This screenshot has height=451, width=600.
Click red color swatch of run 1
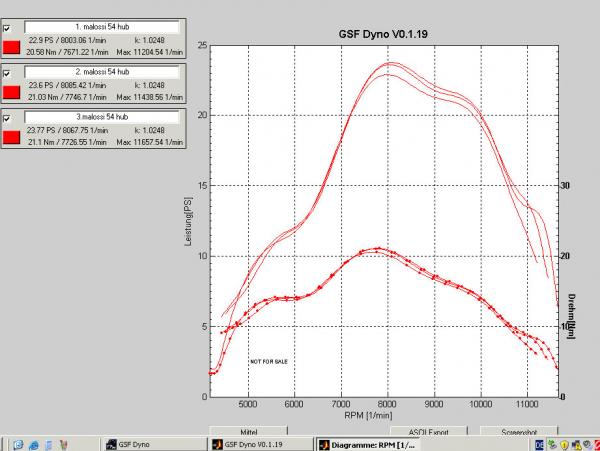coord(11,47)
